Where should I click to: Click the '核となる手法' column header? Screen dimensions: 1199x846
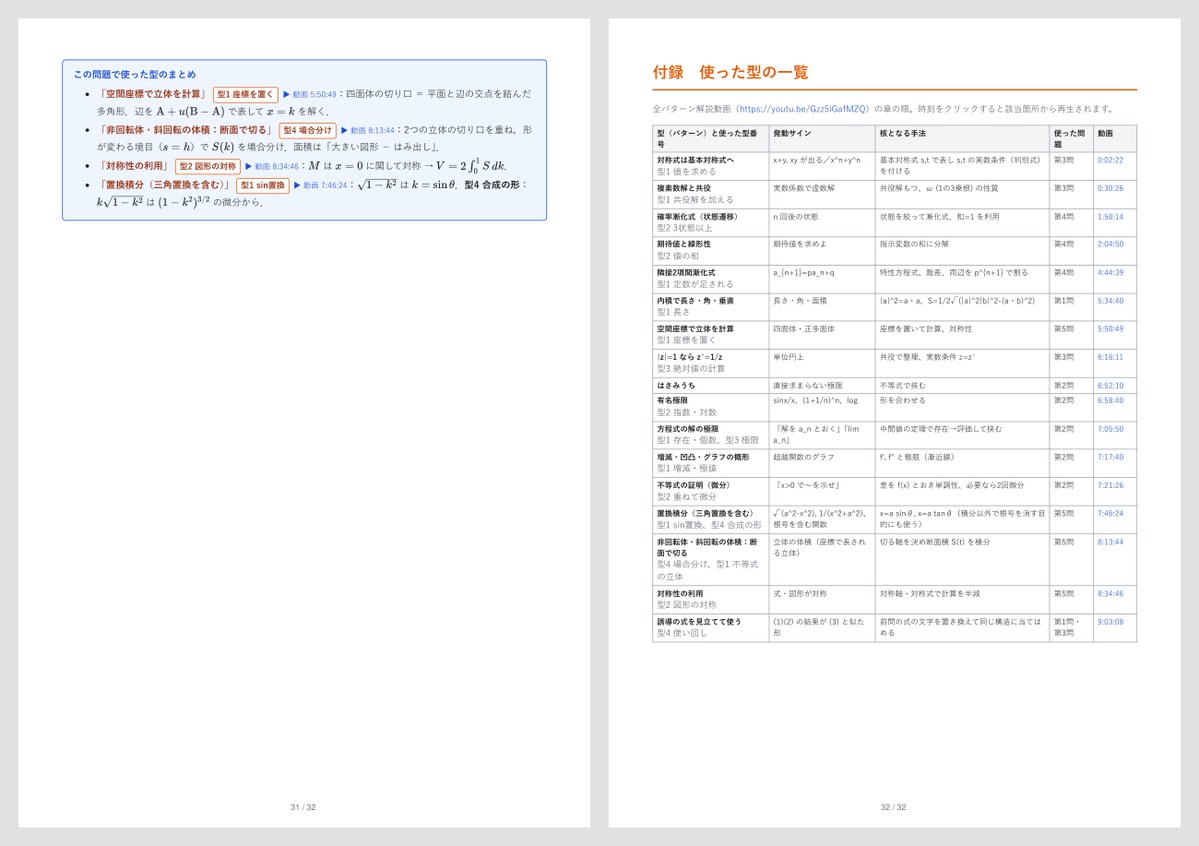[x=902, y=134]
